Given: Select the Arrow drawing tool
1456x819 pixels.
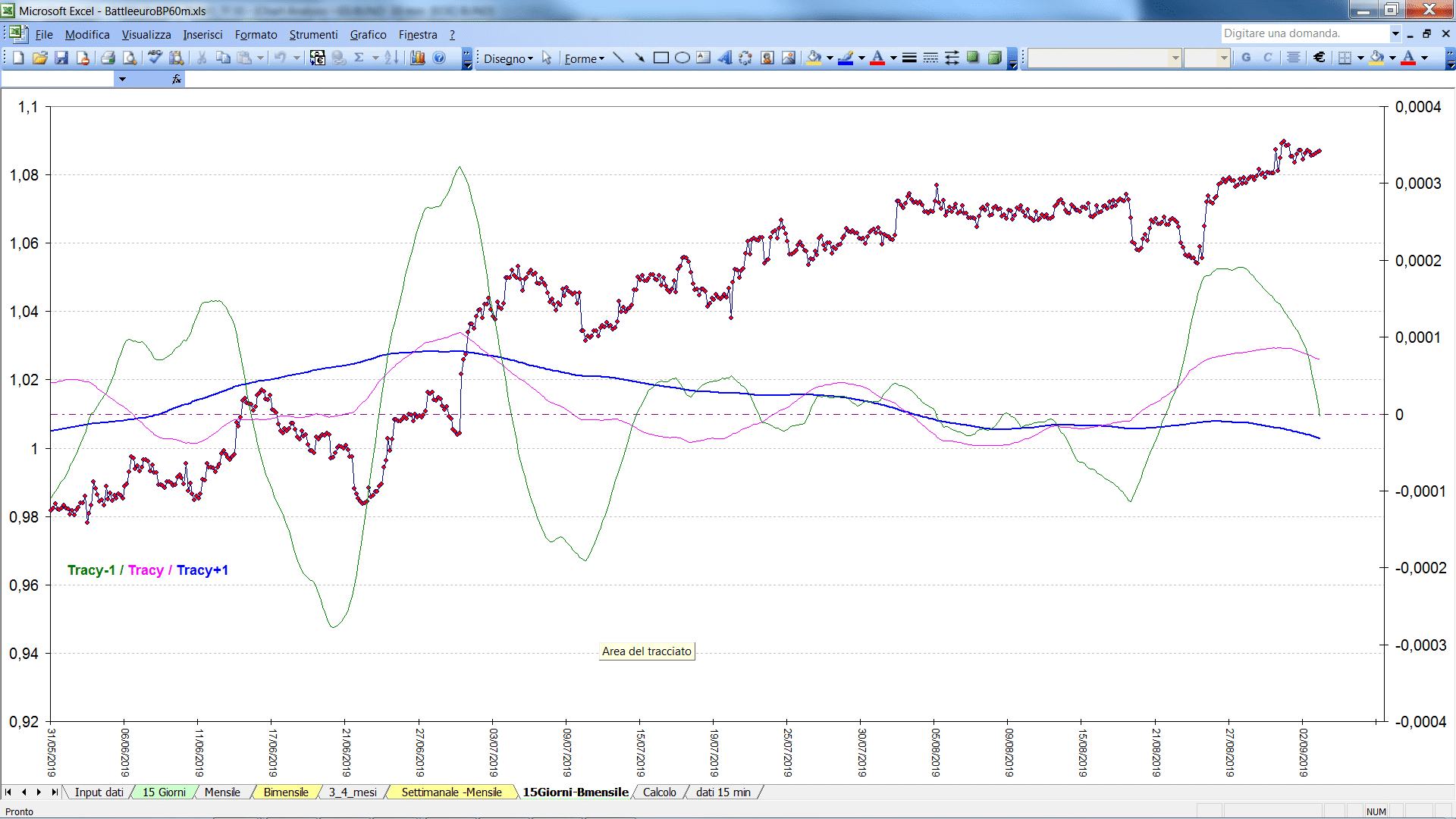Looking at the screenshot, I should pyautogui.click(x=639, y=58).
